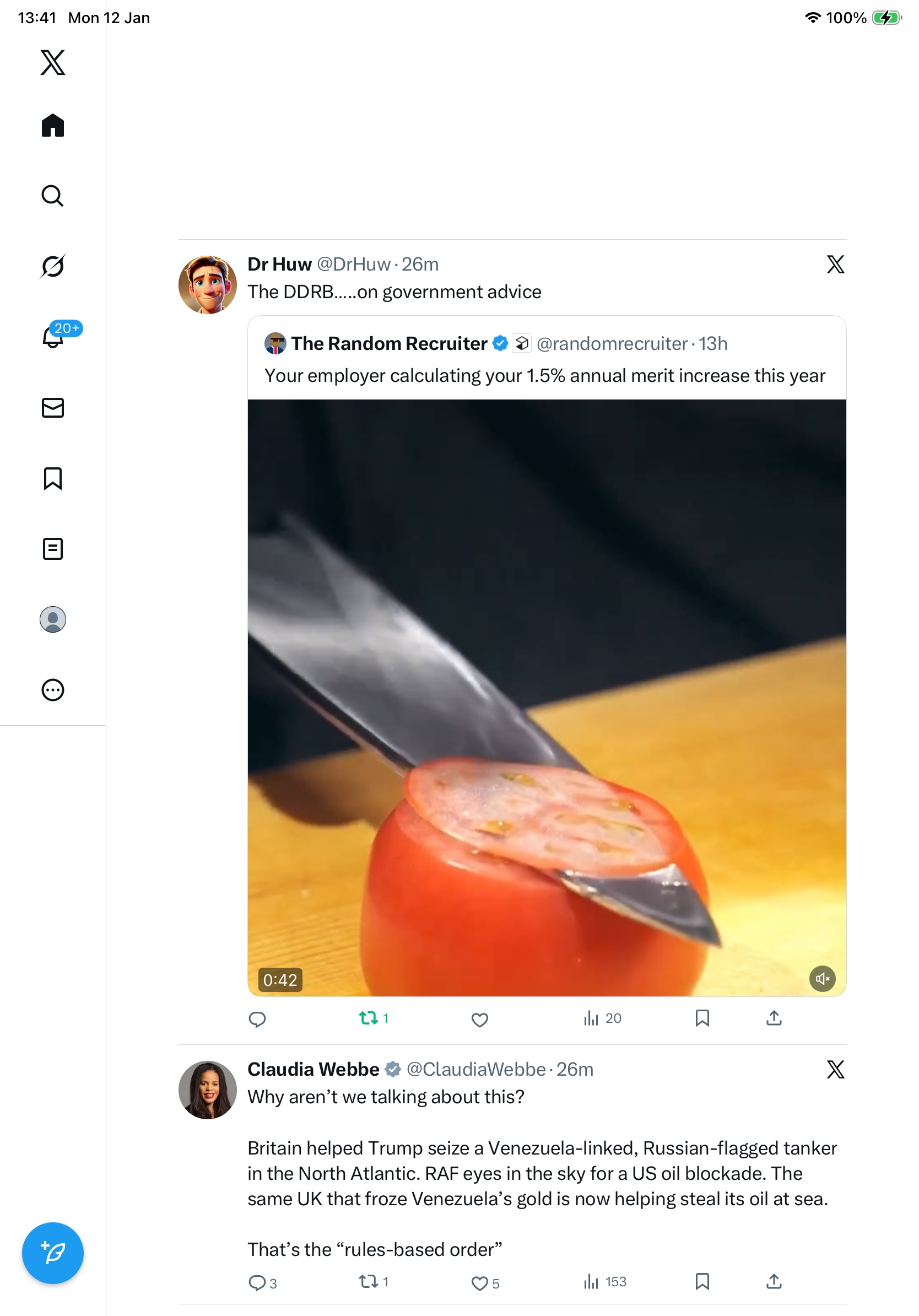This screenshot has height=1316, width=919.
Task: Open your Profile from the sidebar
Action: point(53,619)
